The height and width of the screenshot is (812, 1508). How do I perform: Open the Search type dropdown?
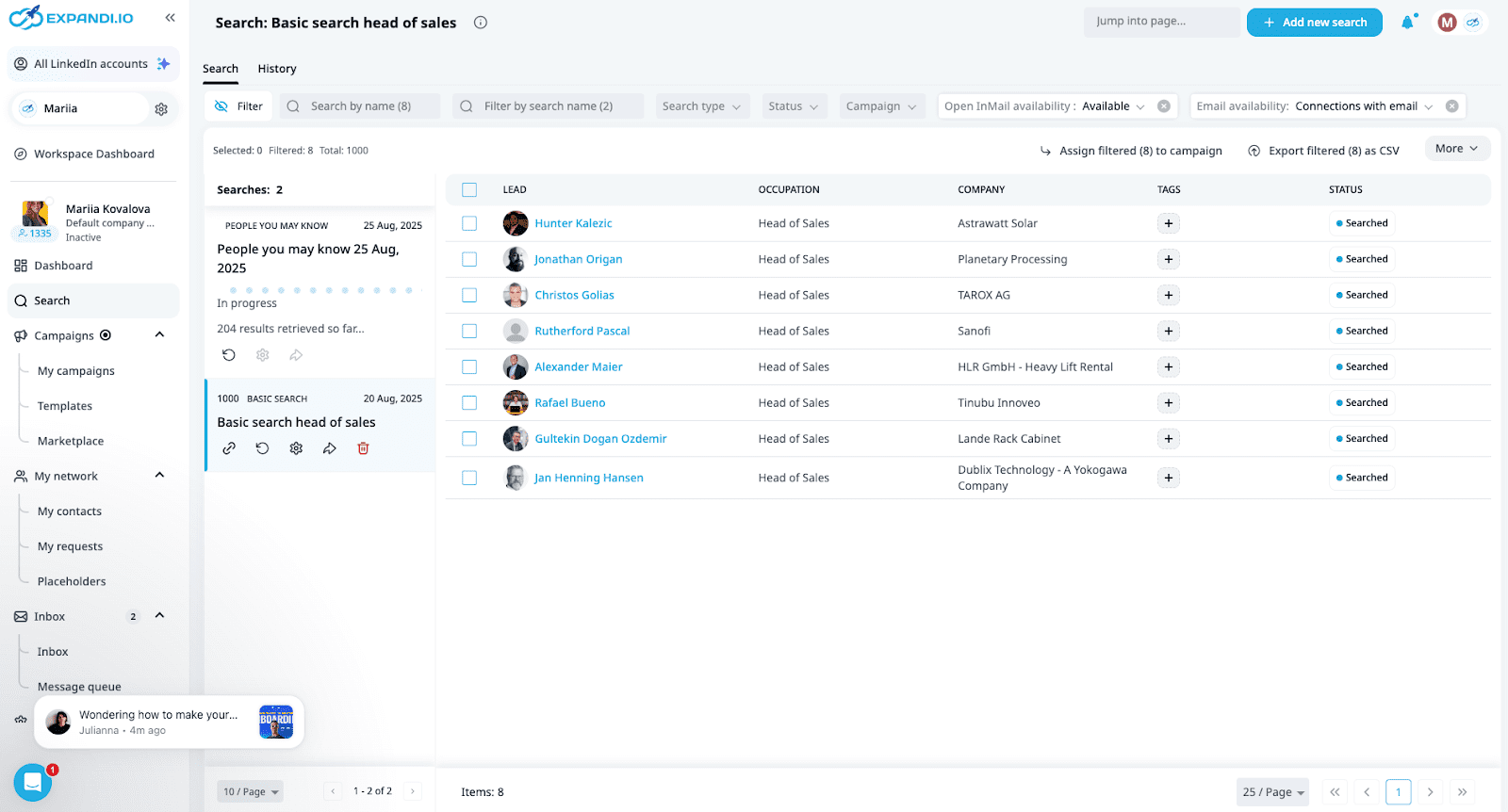tap(700, 106)
